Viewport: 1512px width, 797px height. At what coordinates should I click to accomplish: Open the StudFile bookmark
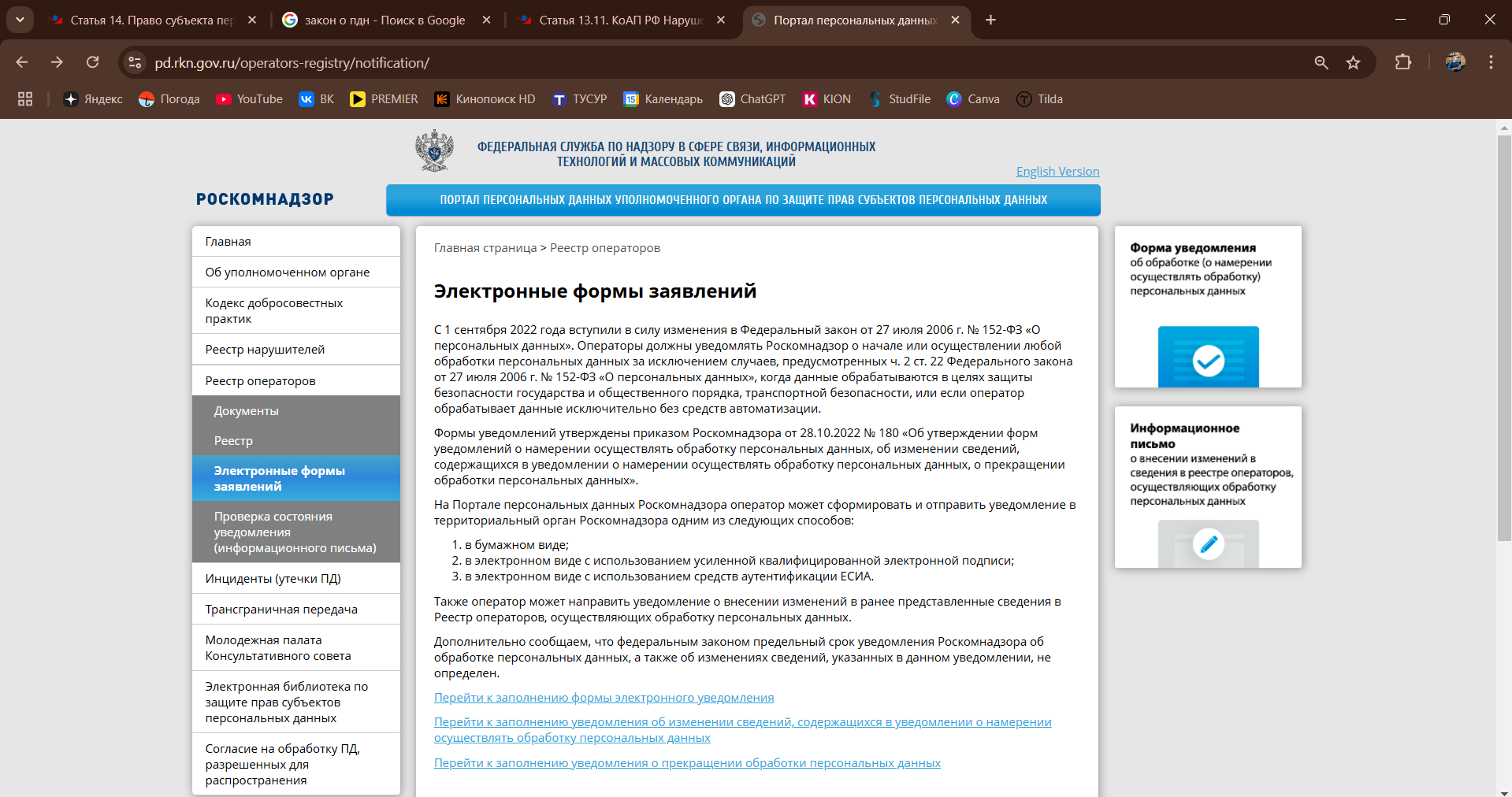[899, 99]
